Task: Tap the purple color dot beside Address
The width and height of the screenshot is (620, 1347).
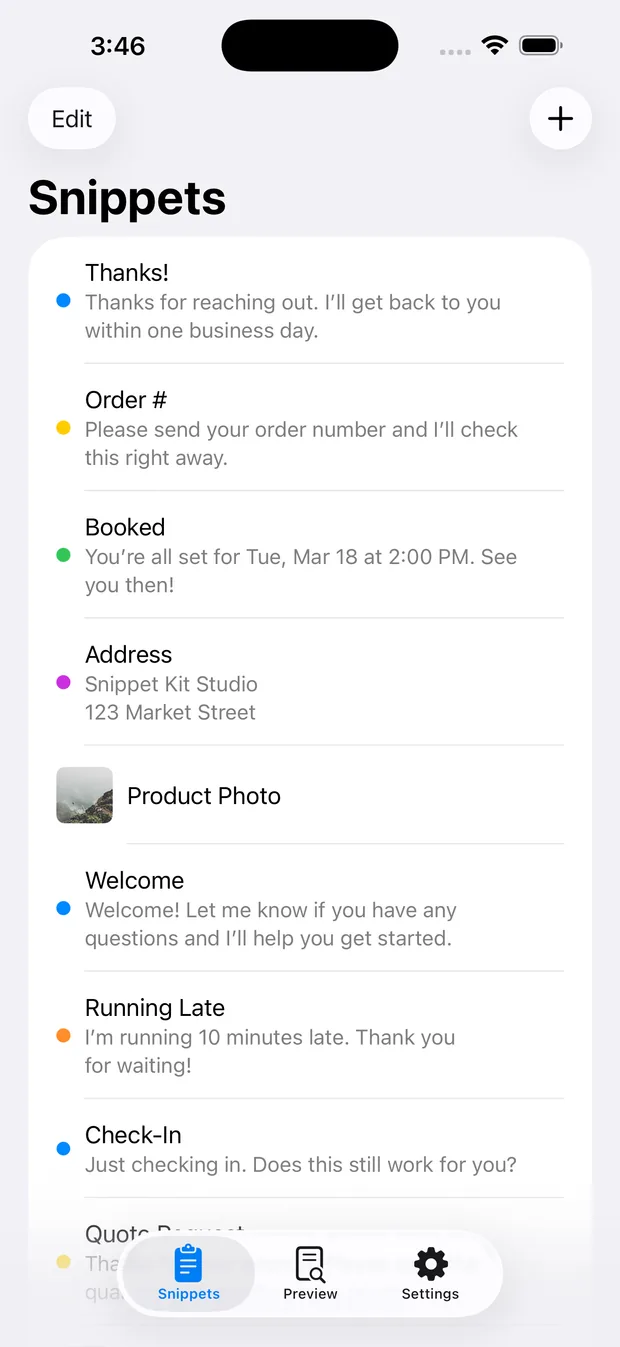Action: pyautogui.click(x=63, y=682)
